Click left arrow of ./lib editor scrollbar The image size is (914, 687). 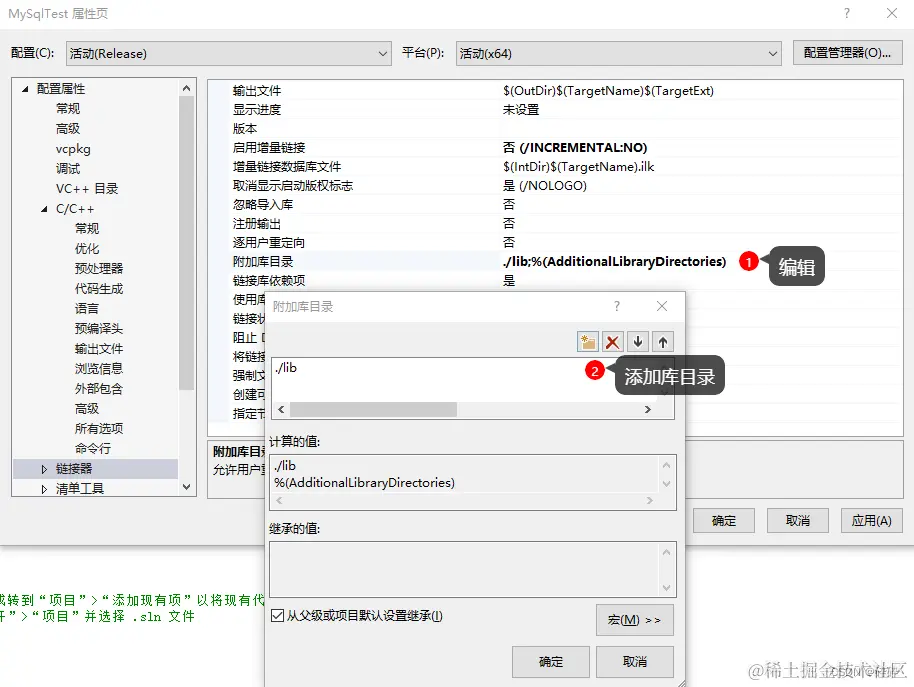point(282,410)
